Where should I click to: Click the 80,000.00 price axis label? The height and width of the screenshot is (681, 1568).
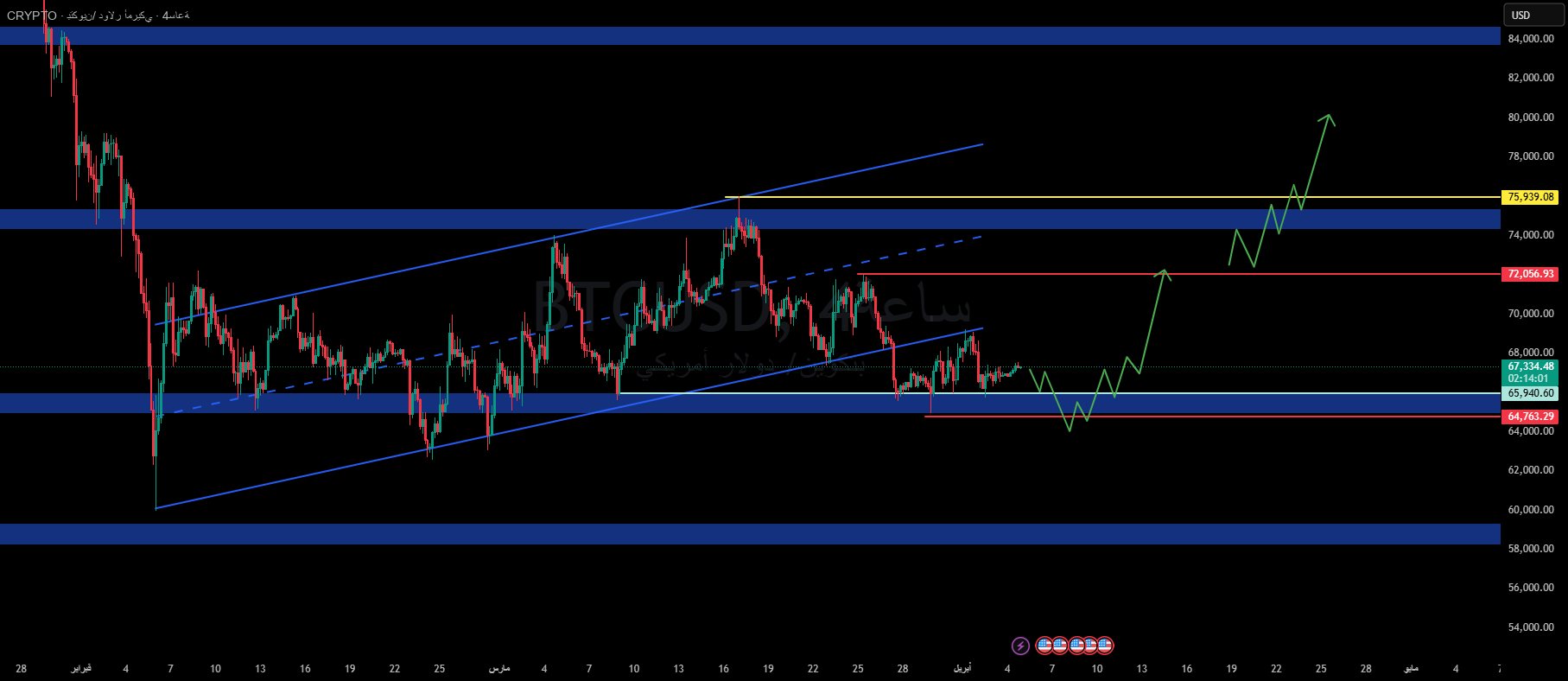point(1531,118)
